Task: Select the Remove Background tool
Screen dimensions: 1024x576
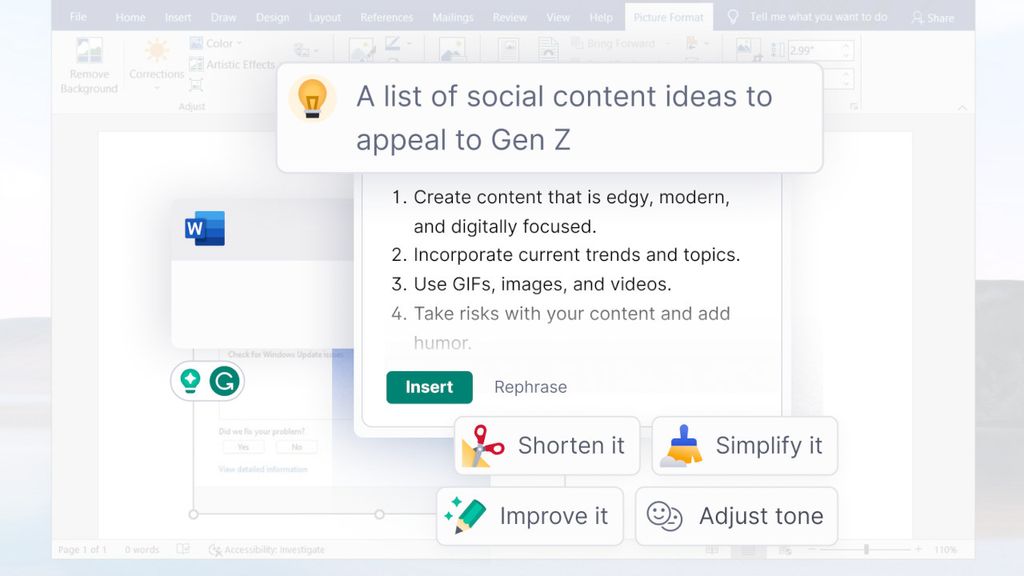Action: 88,62
